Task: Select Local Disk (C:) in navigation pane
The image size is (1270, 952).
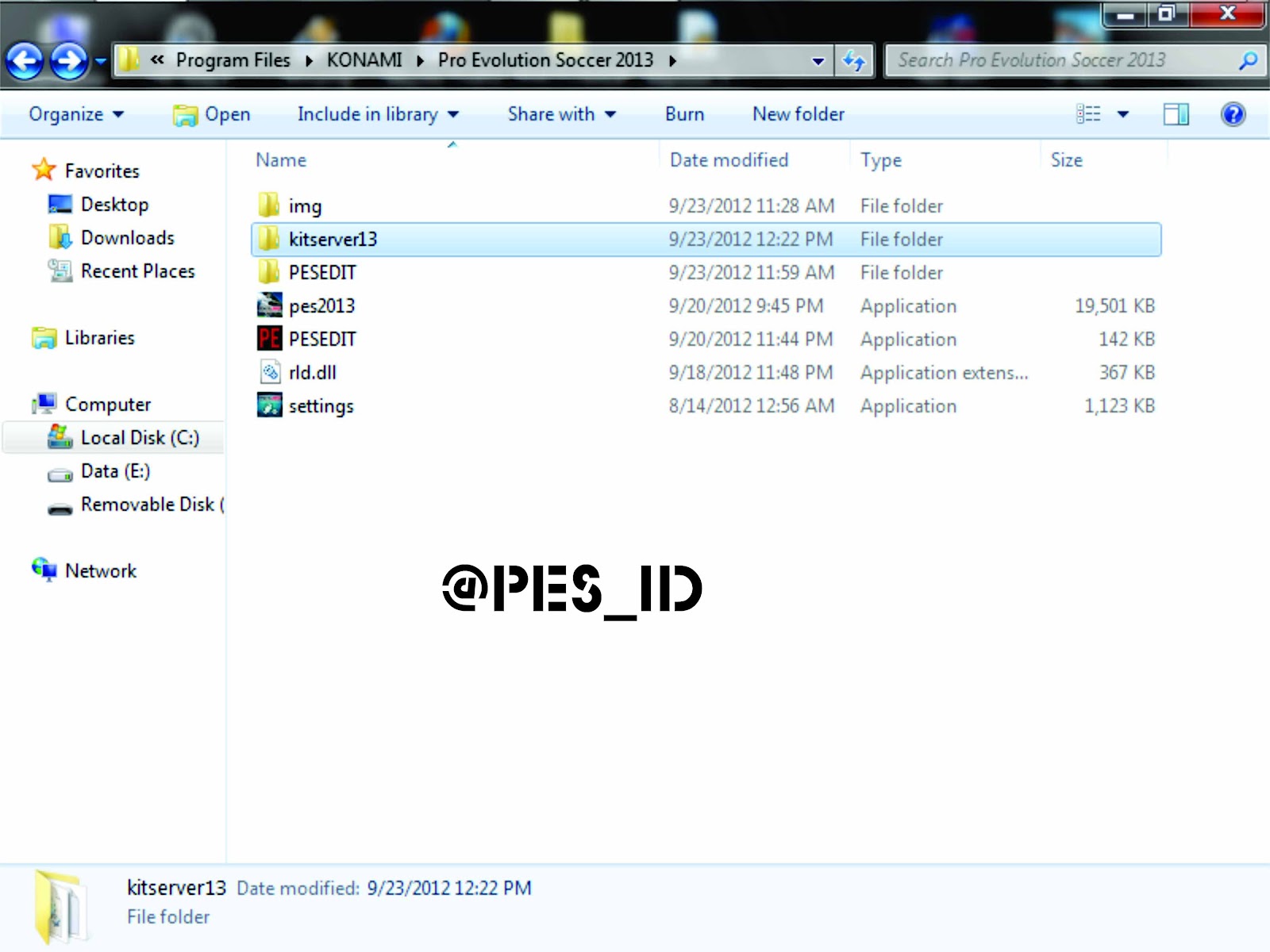Action: coord(140,438)
